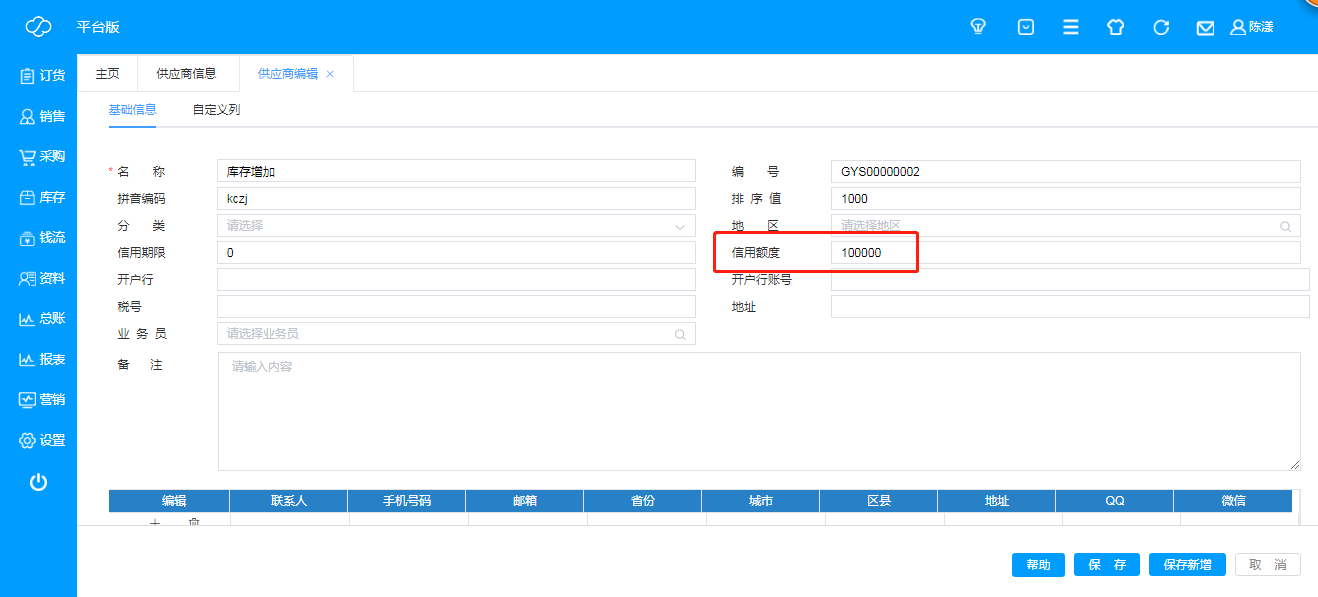The height and width of the screenshot is (597, 1318).
Task: Click the QQ column header
Action: [x=1114, y=500]
